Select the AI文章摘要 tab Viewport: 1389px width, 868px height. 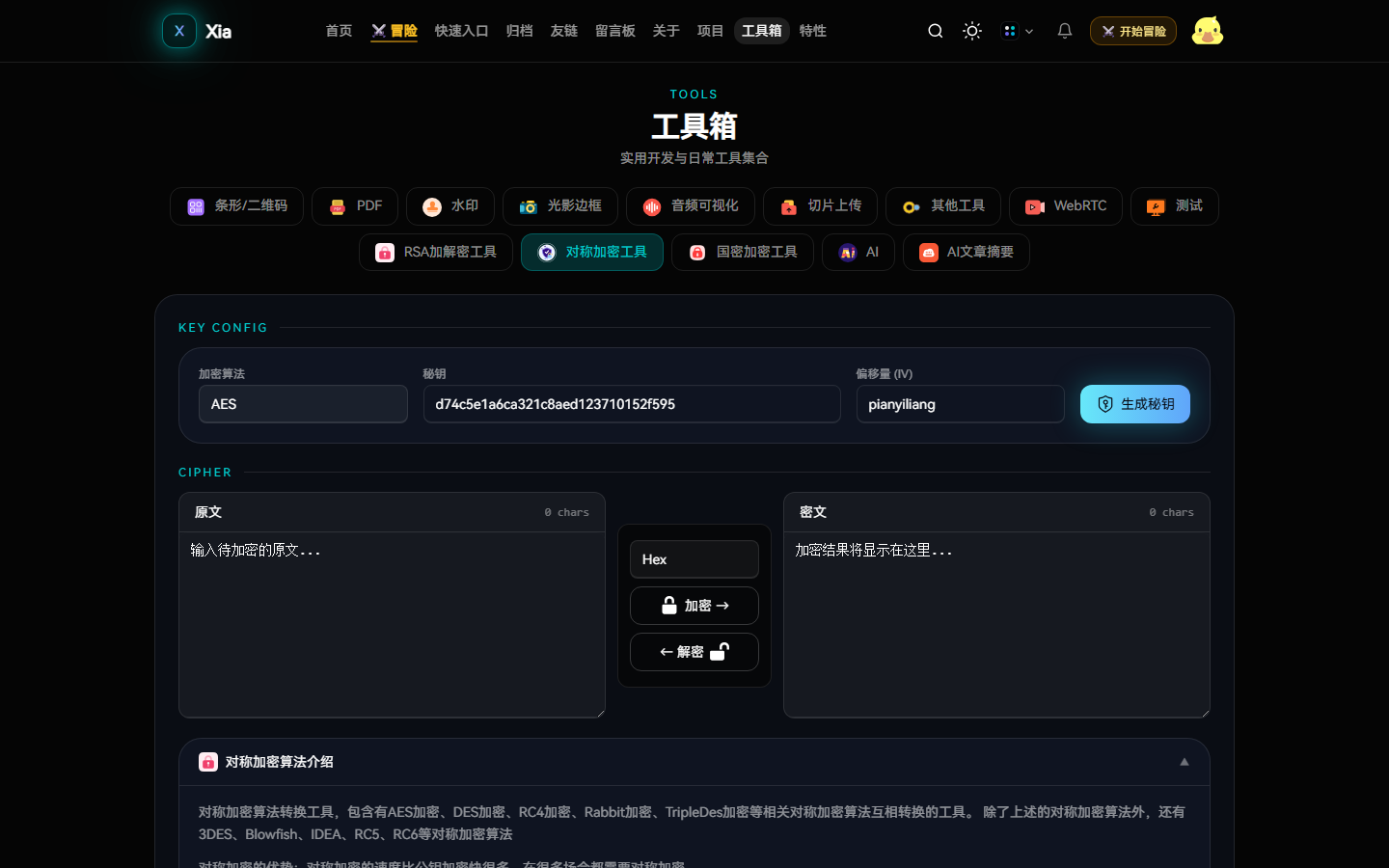pyautogui.click(x=967, y=253)
